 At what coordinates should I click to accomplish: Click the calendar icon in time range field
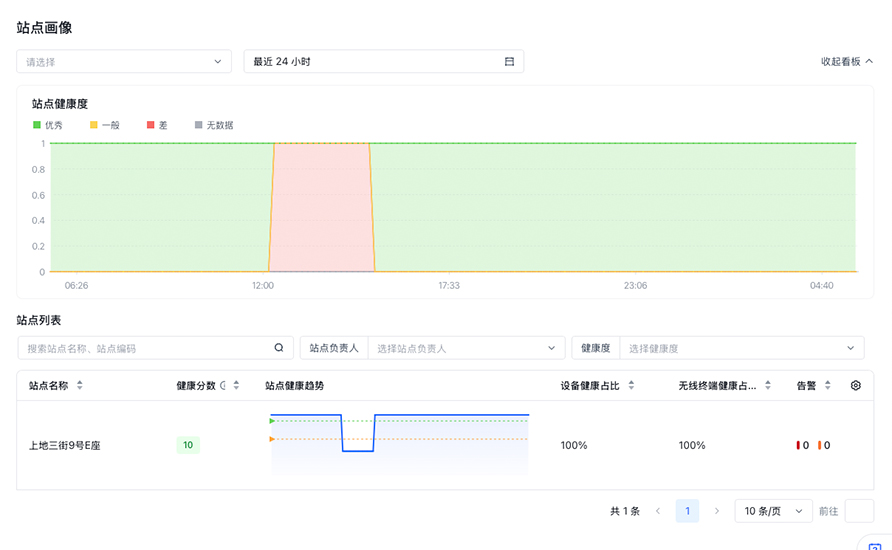click(509, 62)
